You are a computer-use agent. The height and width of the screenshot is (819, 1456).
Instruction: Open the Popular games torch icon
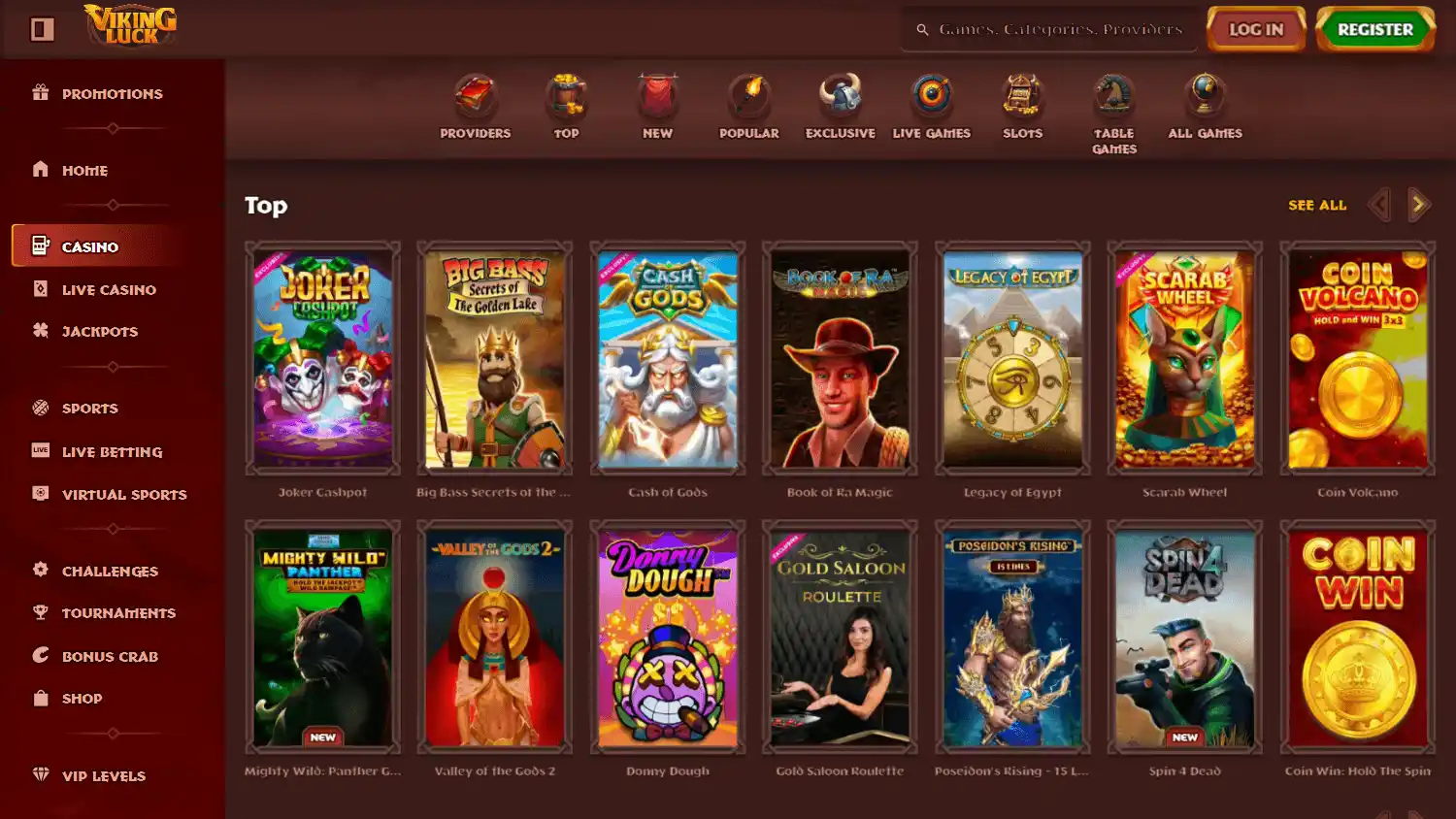748,96
